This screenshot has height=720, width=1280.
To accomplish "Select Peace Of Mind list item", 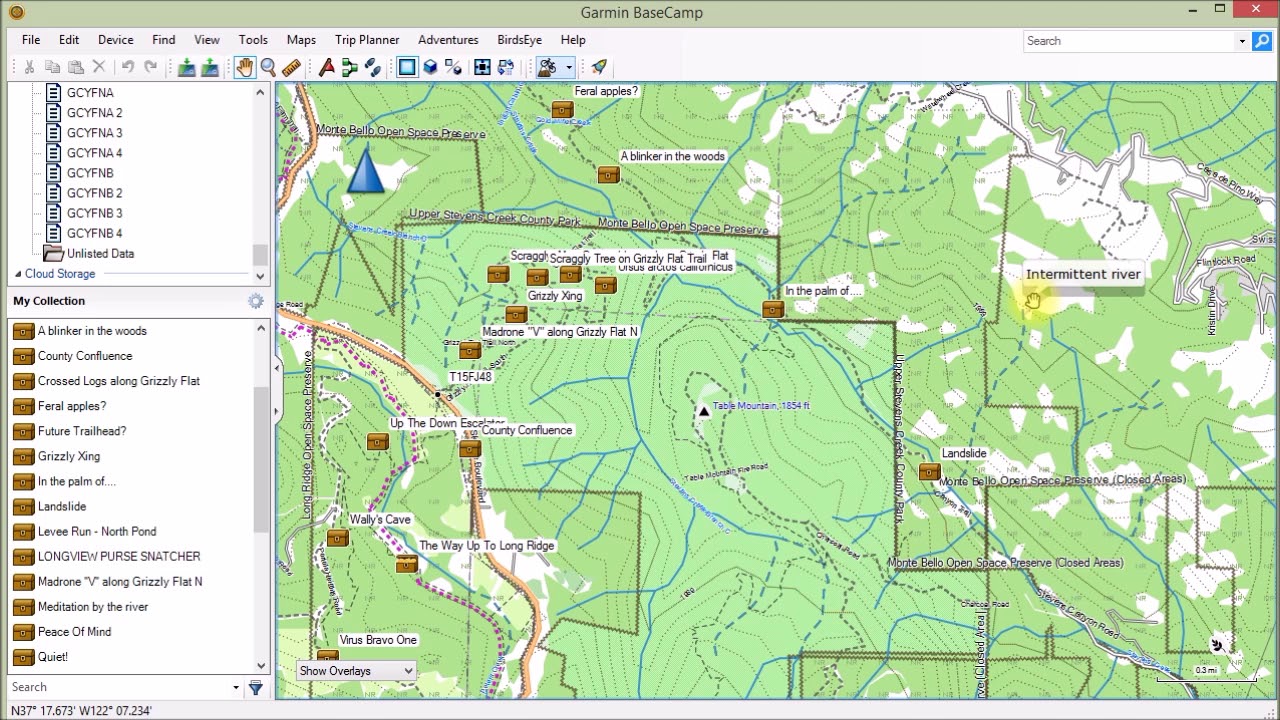I will tap(74, 632).
